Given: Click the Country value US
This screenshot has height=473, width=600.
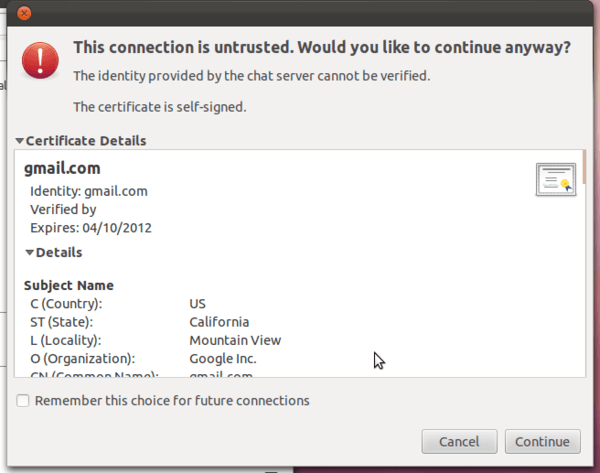Looking at the screenshot, I should 198,303.
